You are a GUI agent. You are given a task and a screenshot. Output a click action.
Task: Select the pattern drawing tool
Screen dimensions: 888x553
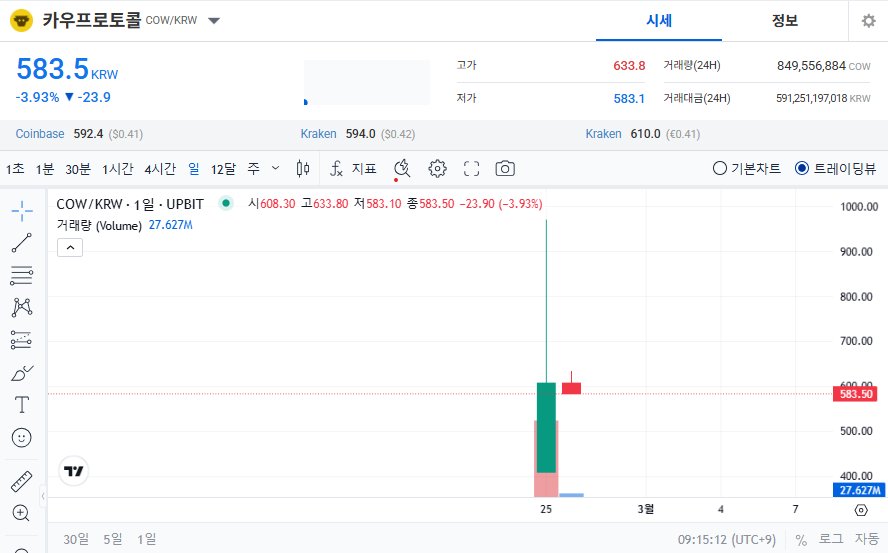tap(22, 308)
